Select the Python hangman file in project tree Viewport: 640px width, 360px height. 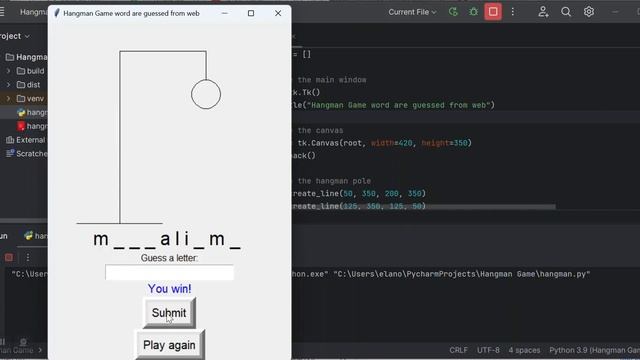(x=32, y=112)
